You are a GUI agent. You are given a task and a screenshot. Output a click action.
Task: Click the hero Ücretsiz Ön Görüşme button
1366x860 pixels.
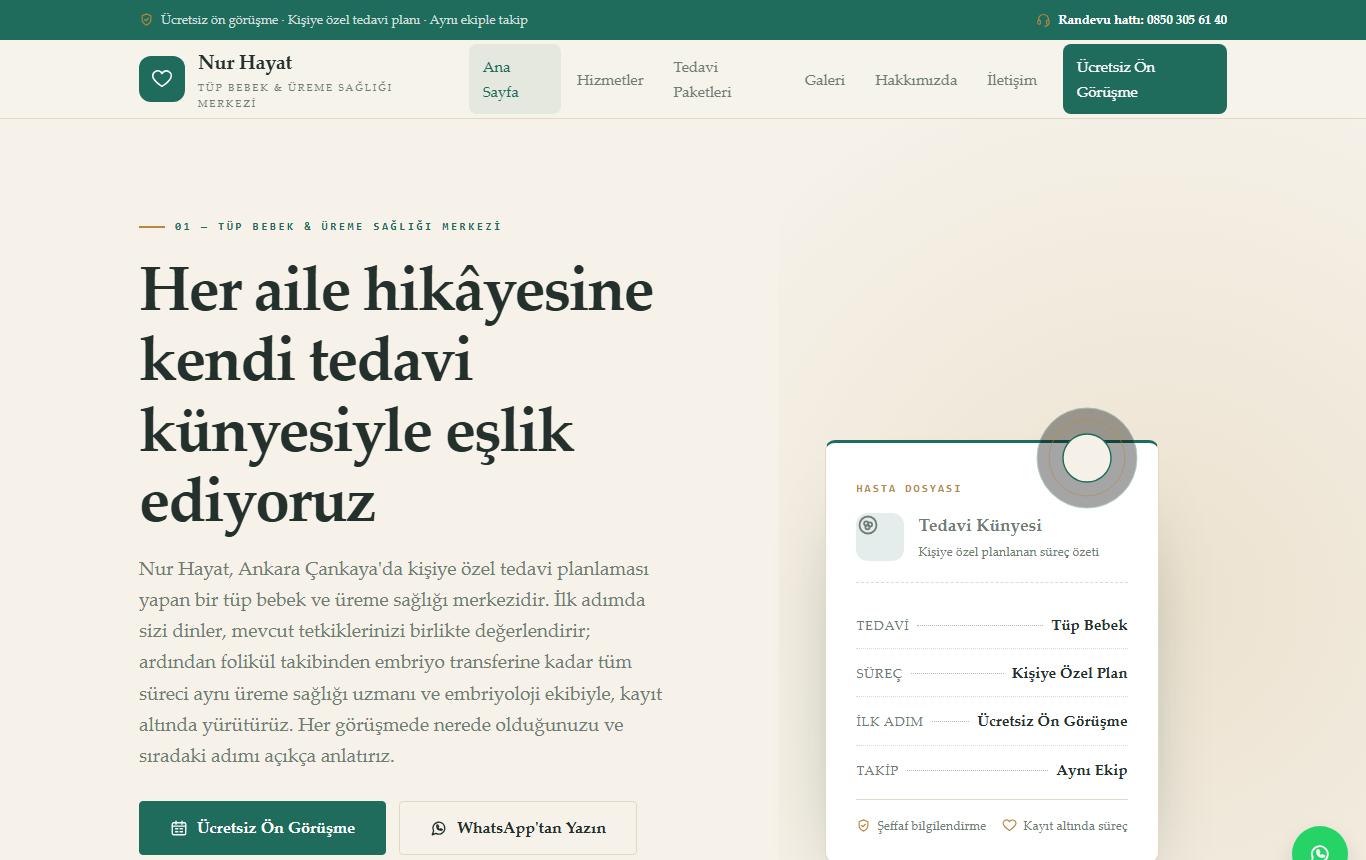pyautogui.click(x=262, y=828)
